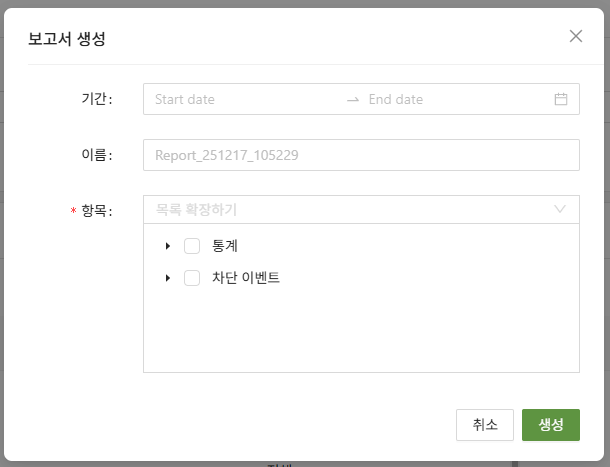Click the calendar icon in date range
The height and width of the screenshot is (467, 610).
[x=561, y=99]
